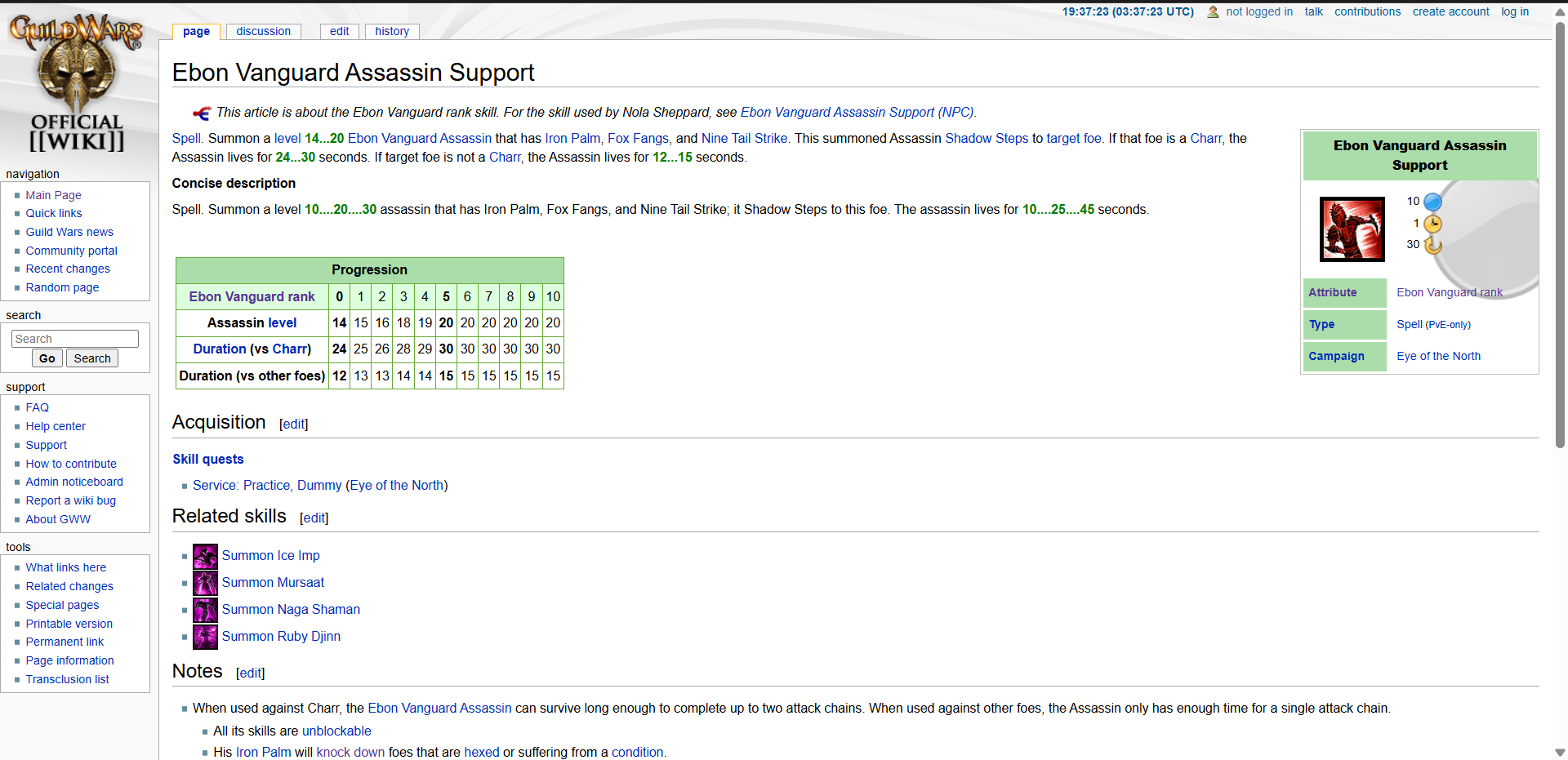Viewport: 1568px width, 760px height.
Task: Open Page information
Action: [x=69, y=660]
